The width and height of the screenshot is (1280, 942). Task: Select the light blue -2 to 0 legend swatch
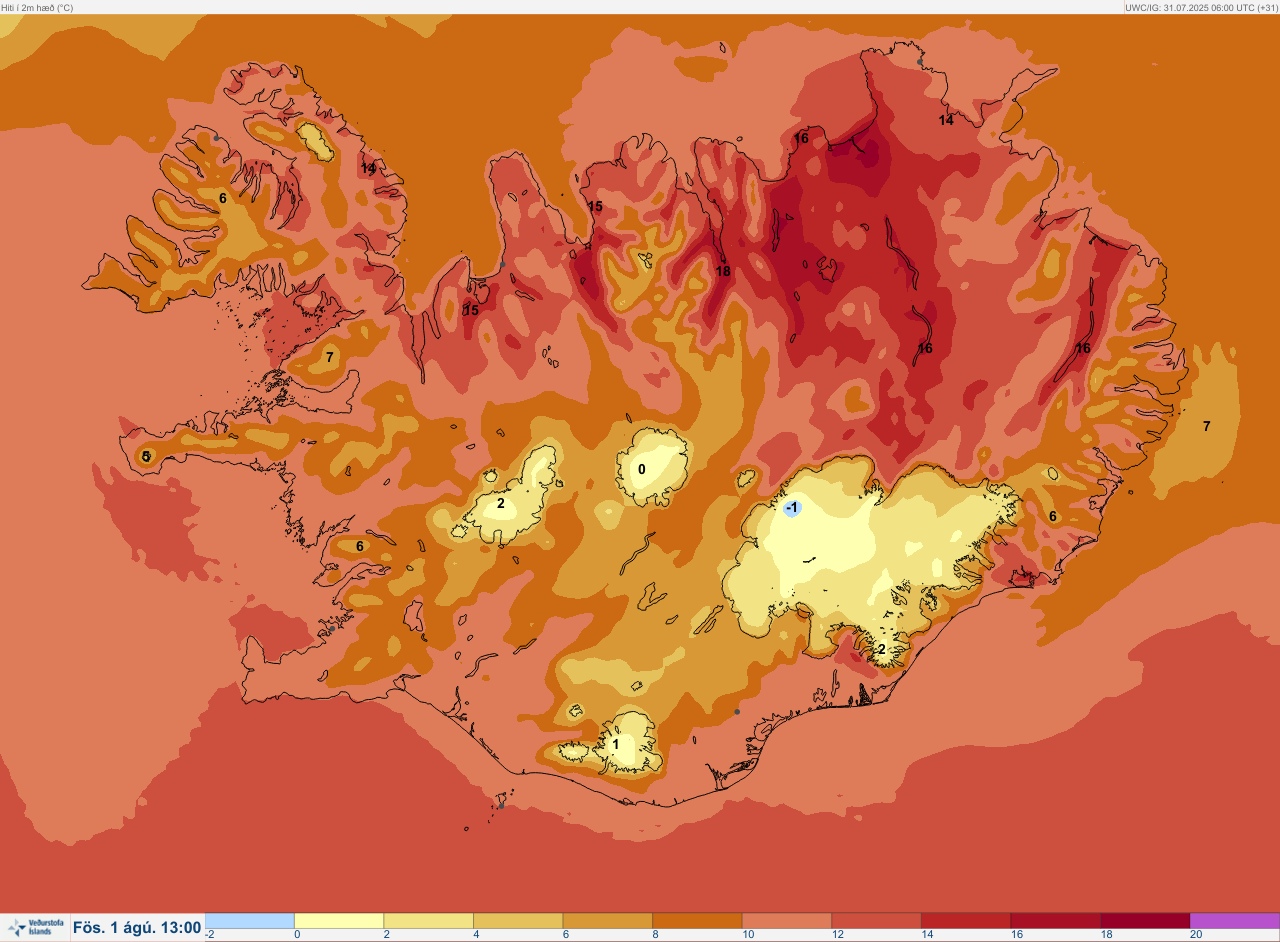pos(250,921)
